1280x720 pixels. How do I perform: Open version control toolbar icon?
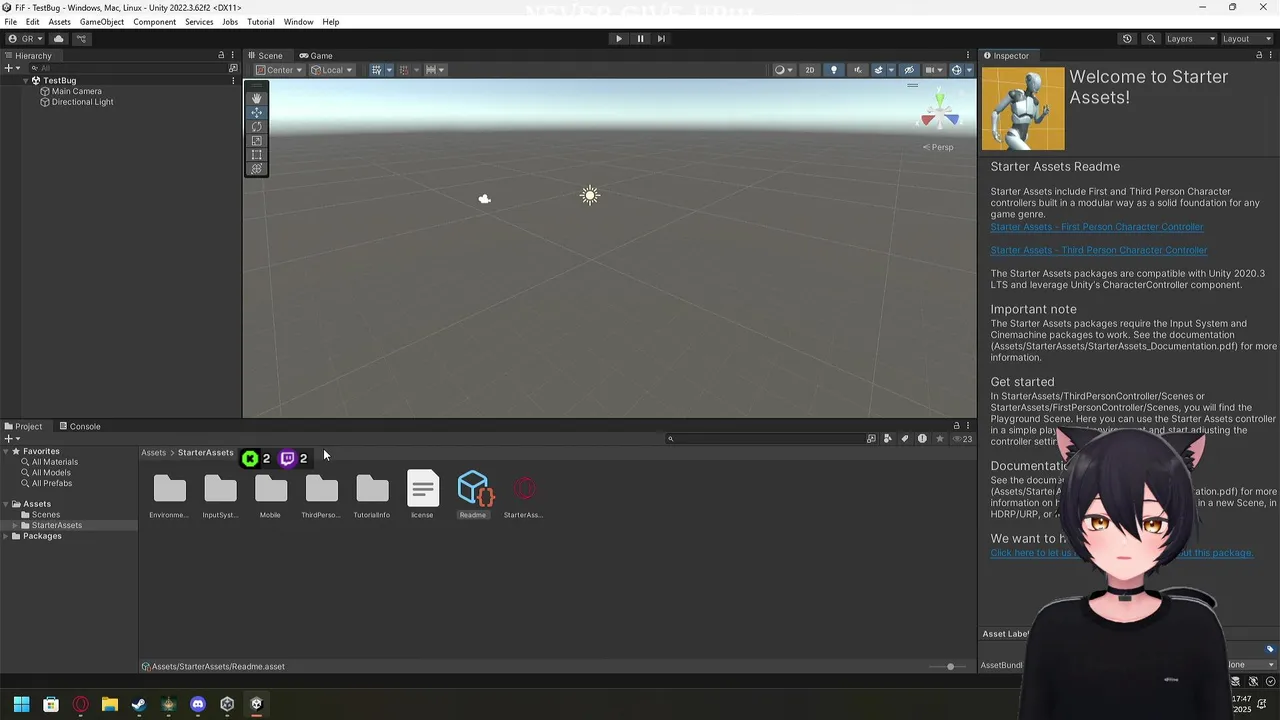coord(81,39)
